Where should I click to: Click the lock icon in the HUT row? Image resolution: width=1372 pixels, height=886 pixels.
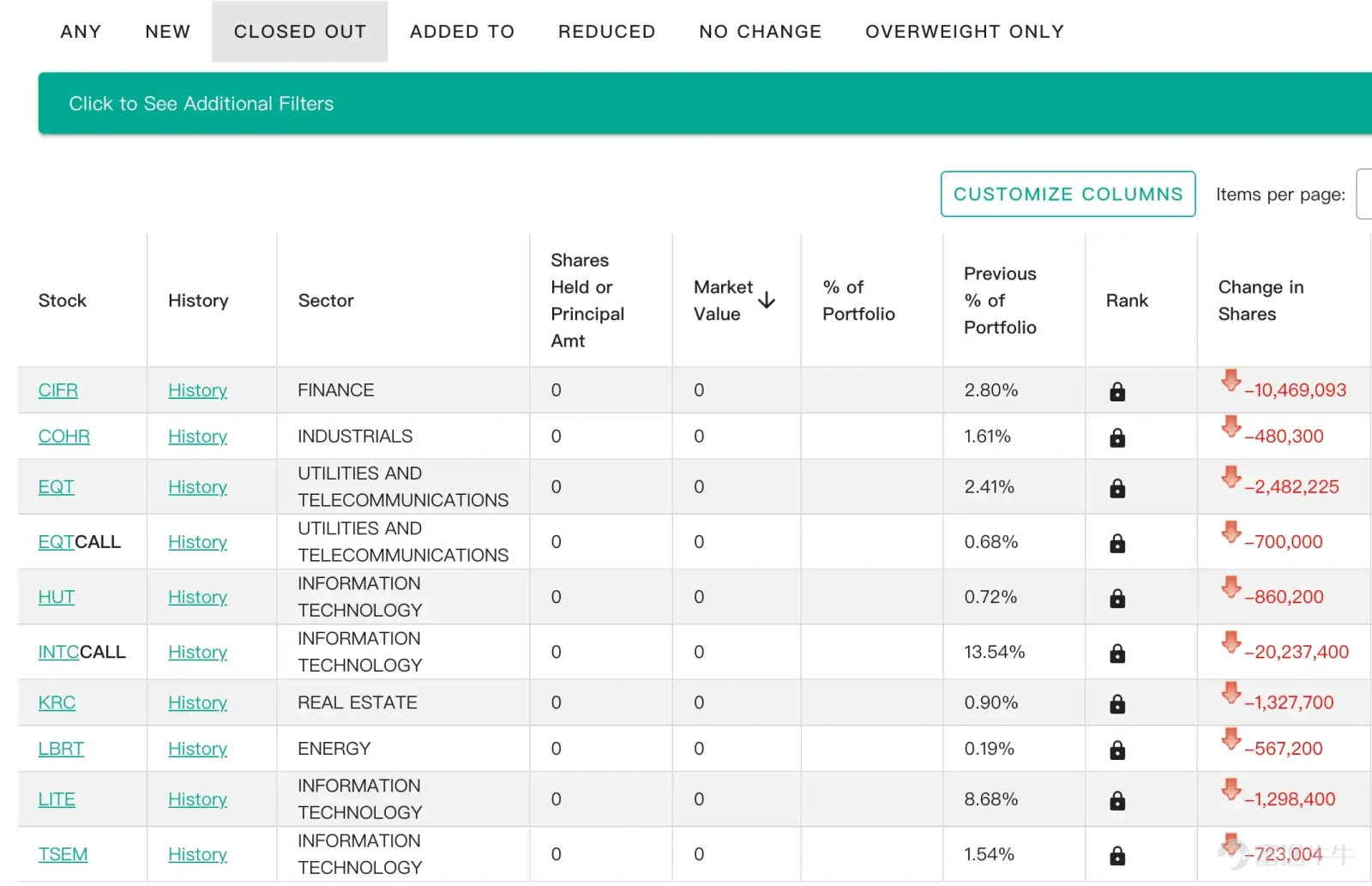tap(1116, 599)
